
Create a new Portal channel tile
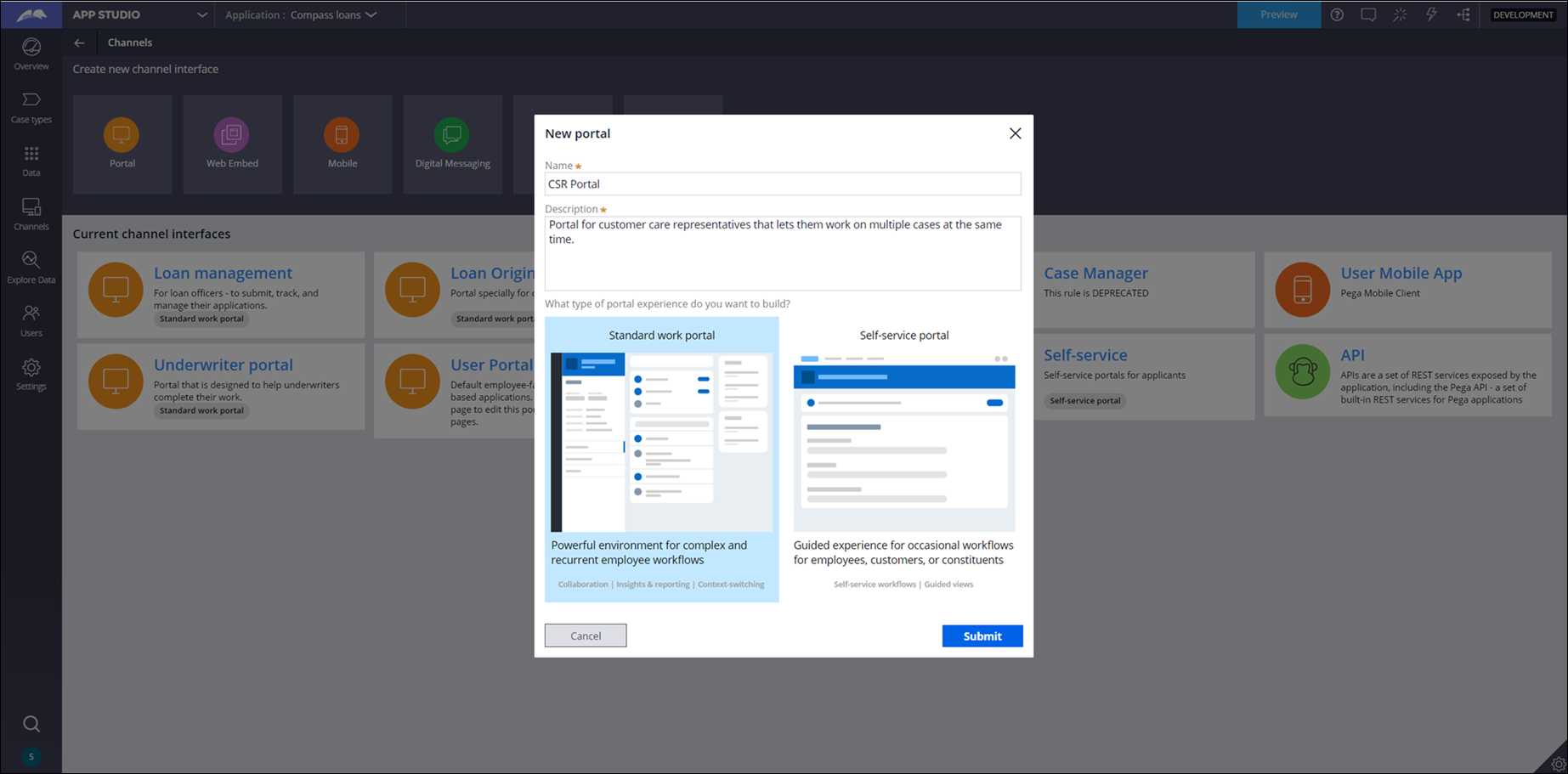(x=122, y=144)
